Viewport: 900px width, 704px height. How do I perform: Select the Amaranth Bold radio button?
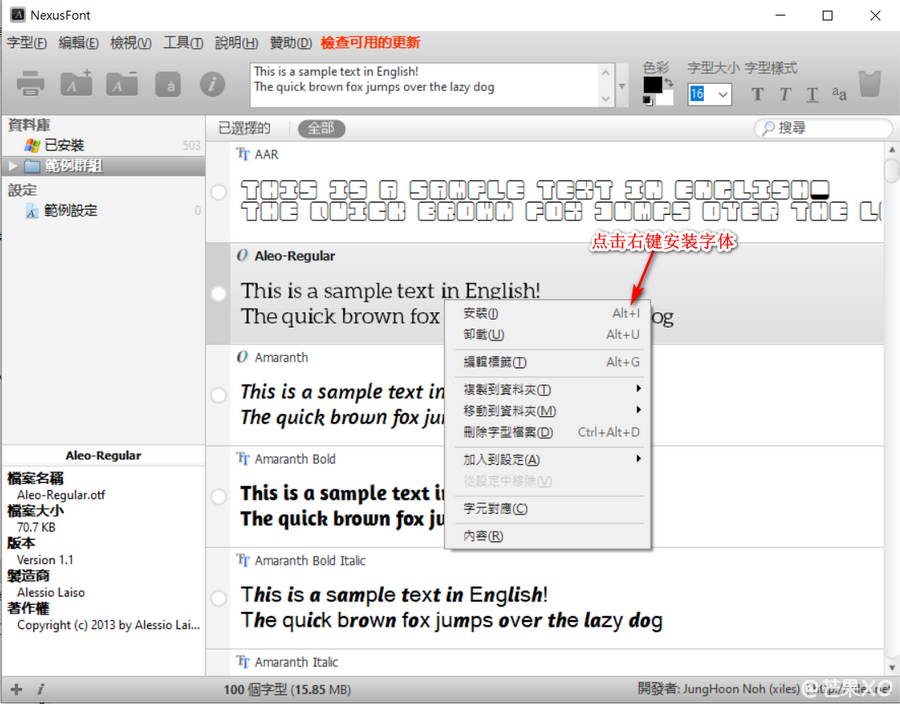coord(219,496)
